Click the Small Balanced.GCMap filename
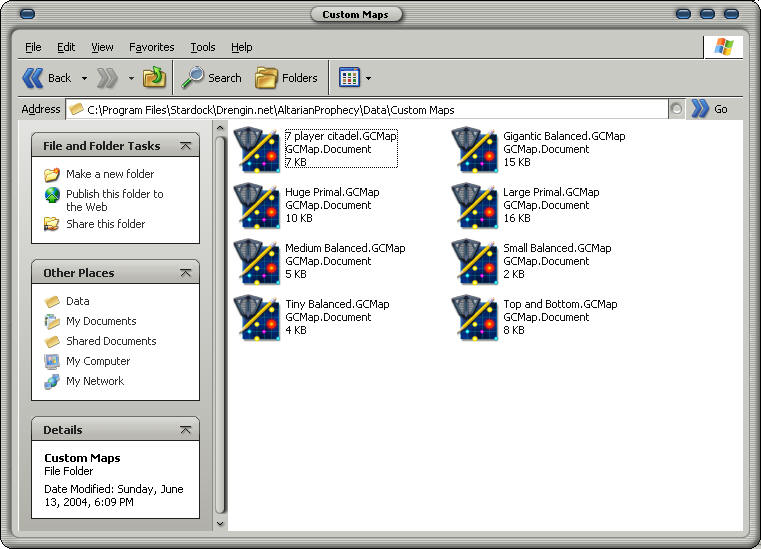 [x=557, y=248]
